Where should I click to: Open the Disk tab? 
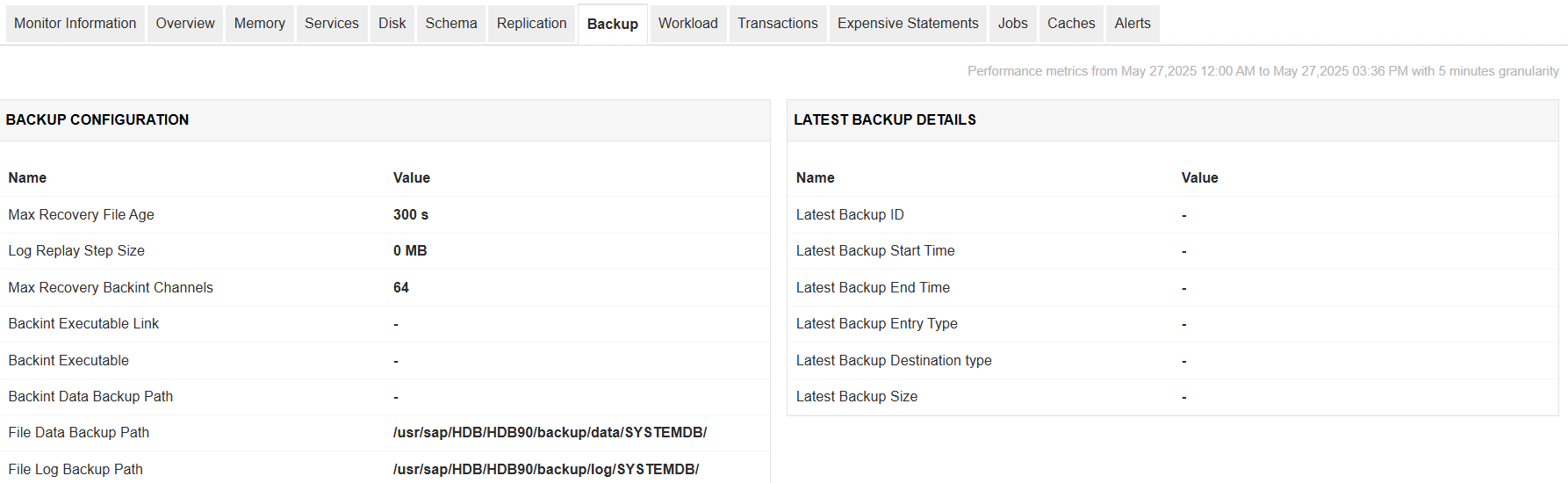pyautogui.click(x=392, y=24)
